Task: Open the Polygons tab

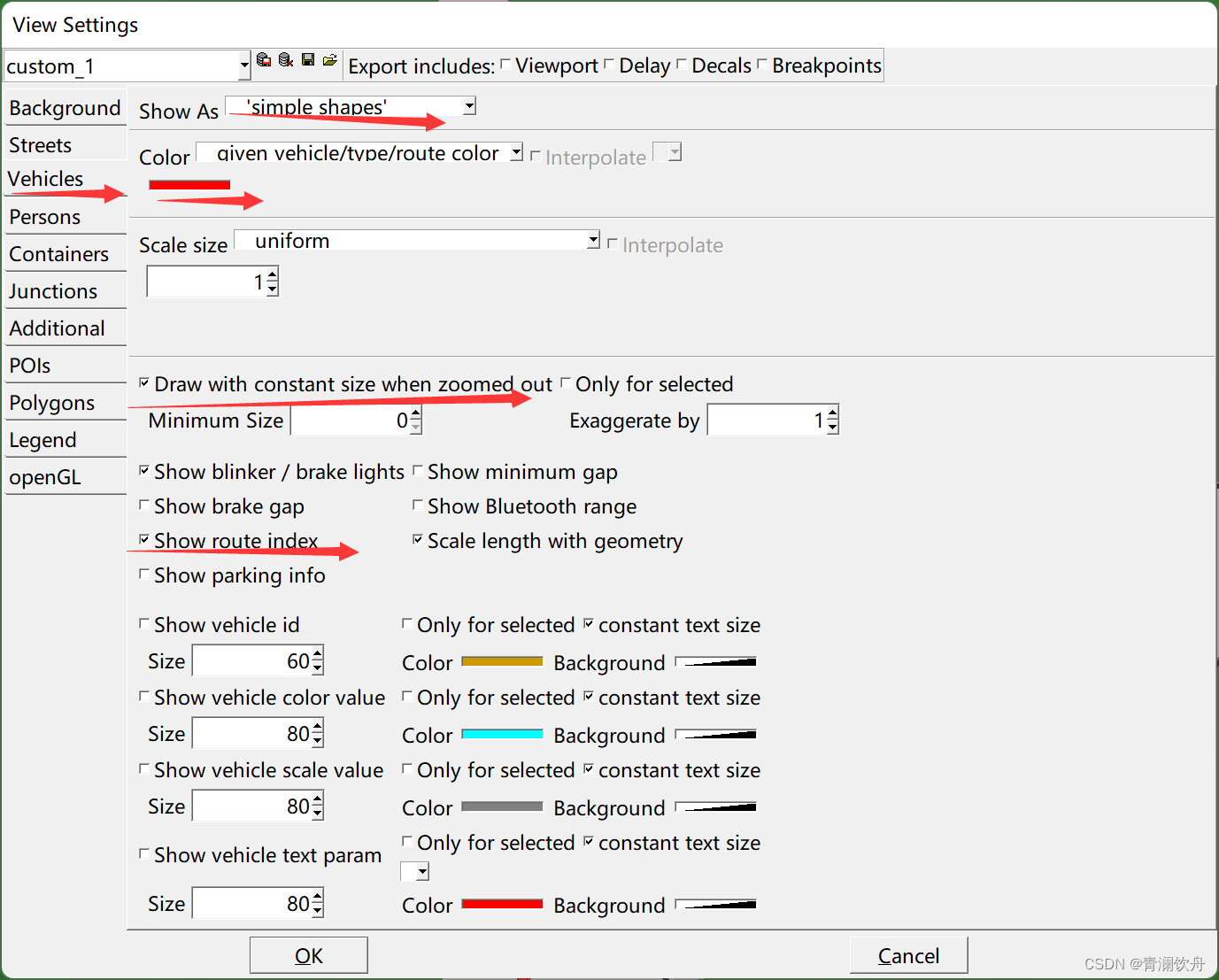Action: click(66, 403)
